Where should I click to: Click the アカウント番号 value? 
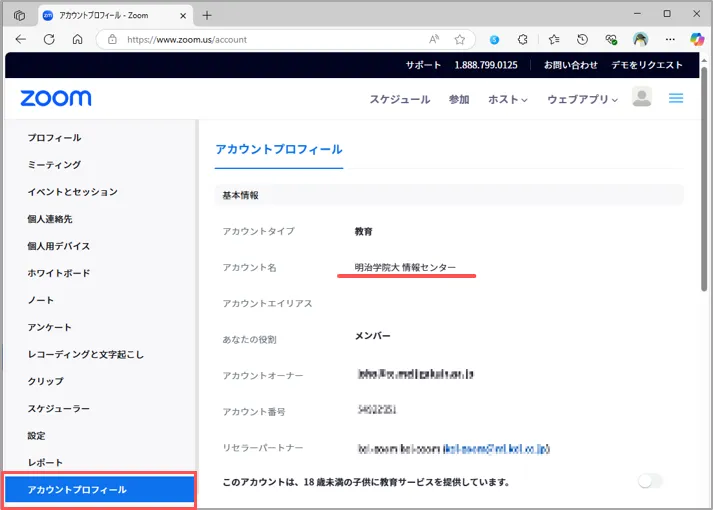point(377,410)
